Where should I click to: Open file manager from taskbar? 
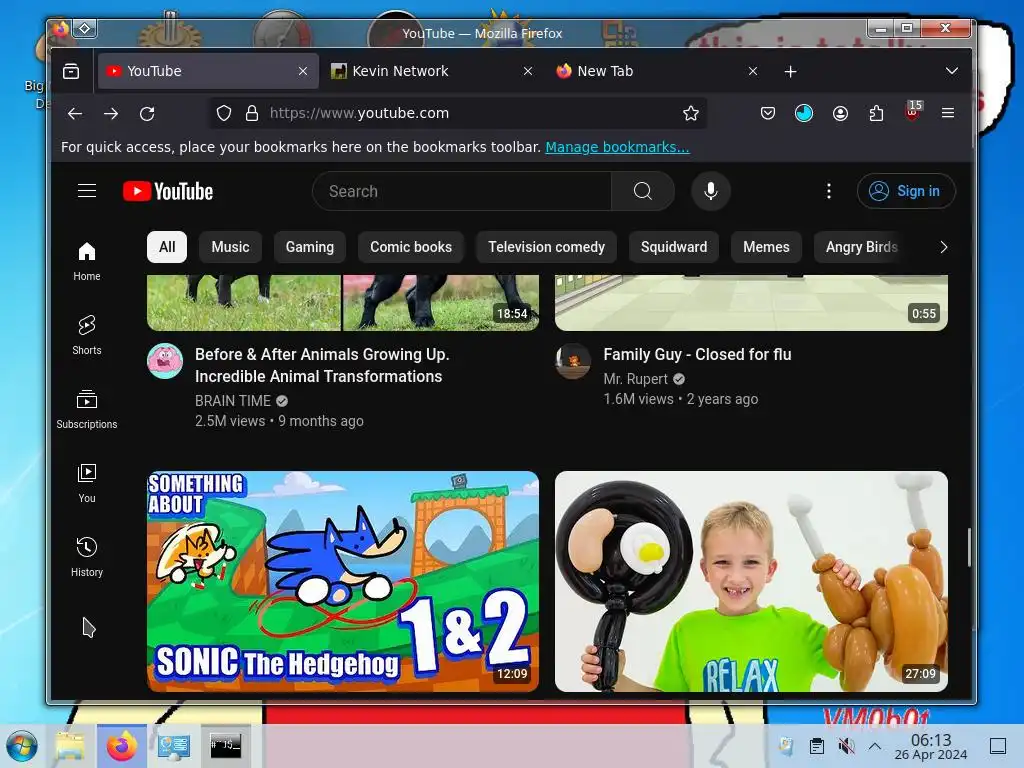[70, 746]
